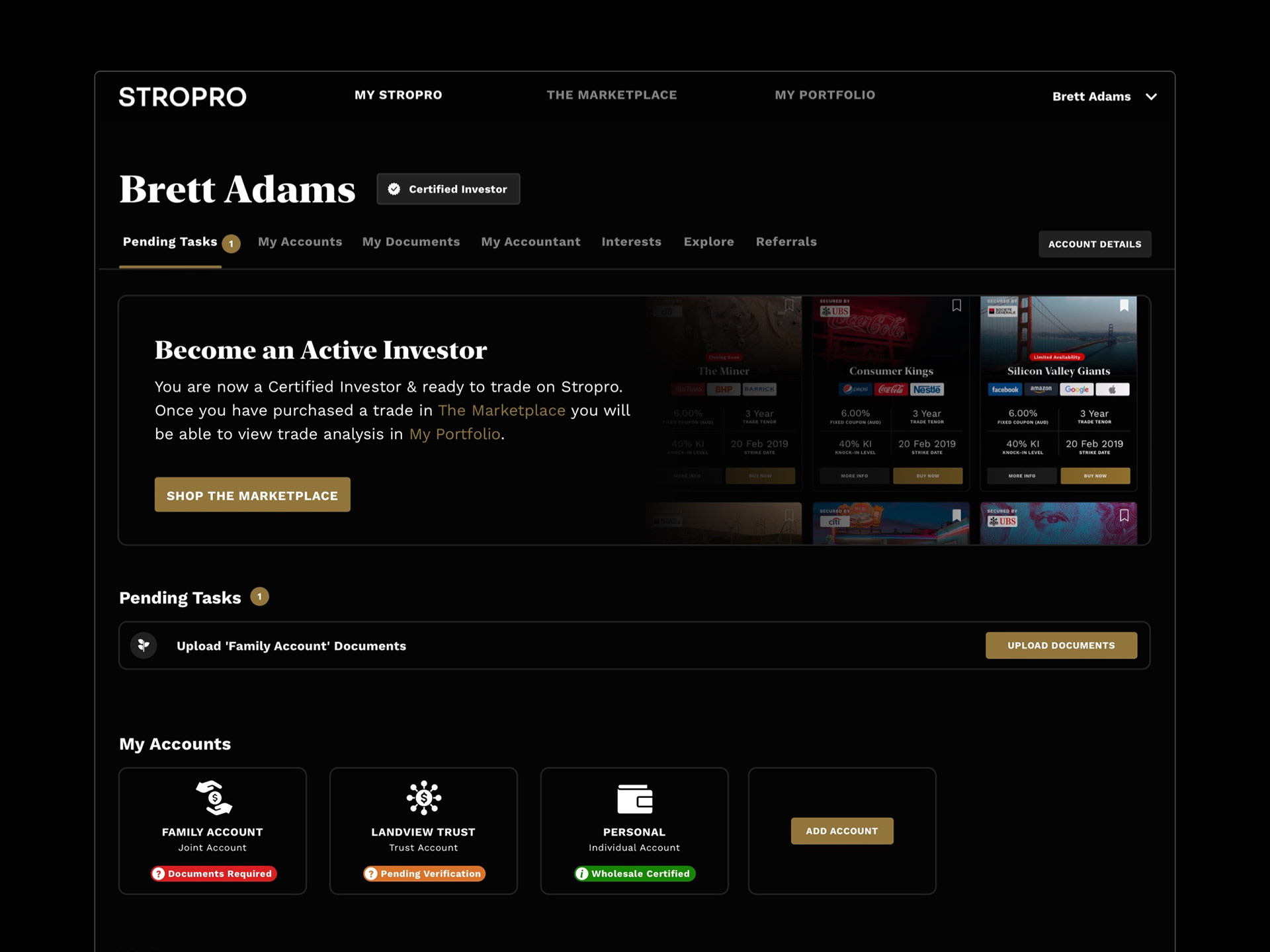Click the Landview Trust dollar network icon
The width and height of the screenshot is (1270, 952).
[x=424, y=798]
